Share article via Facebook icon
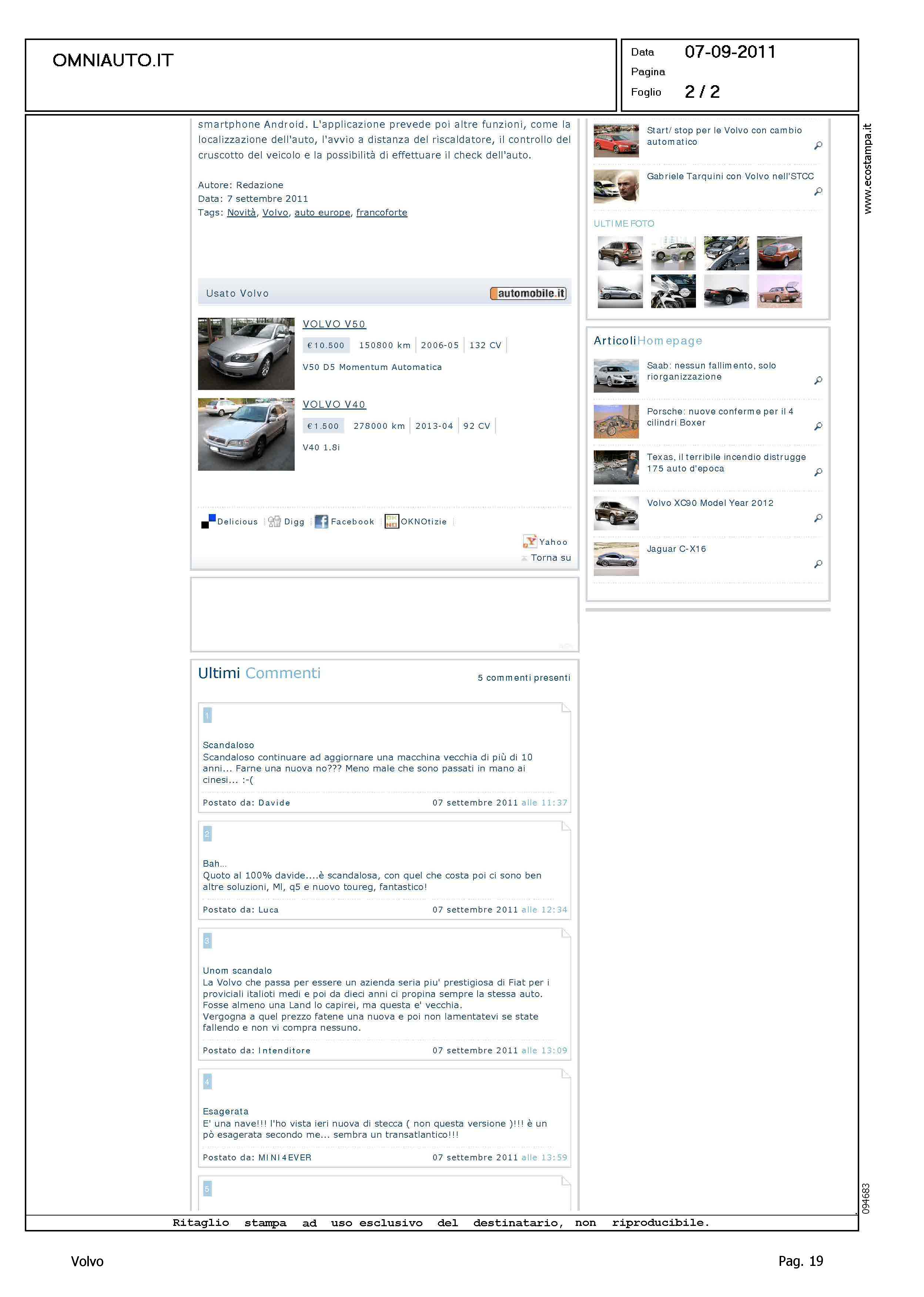Viewport: 924px width, 1297px height. (321, 521)
